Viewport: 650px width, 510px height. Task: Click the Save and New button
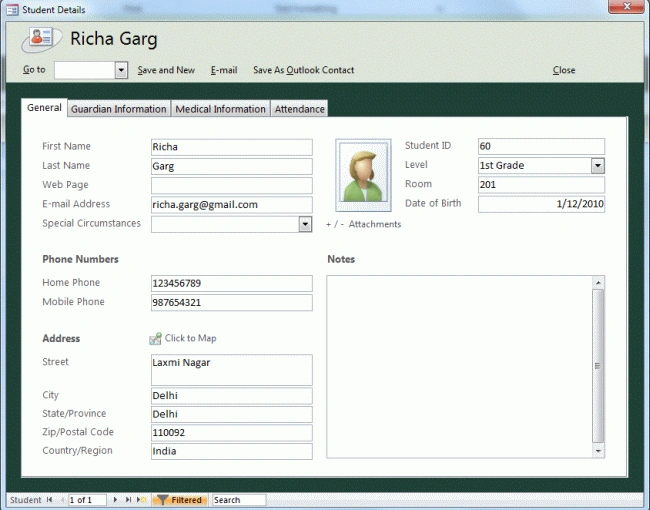click(x=166, y=70)
